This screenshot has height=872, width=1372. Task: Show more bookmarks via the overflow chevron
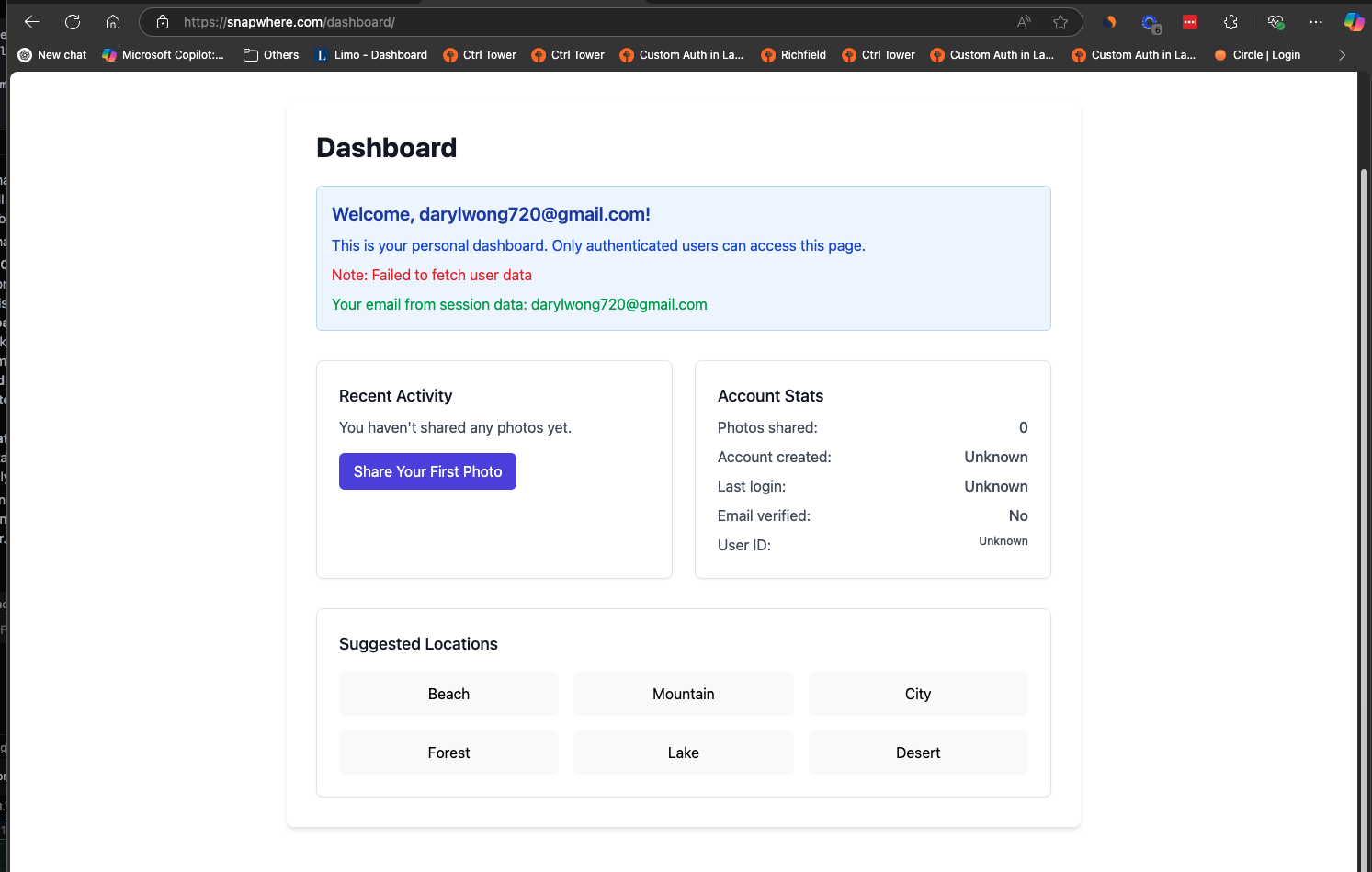coord(1342,55)
